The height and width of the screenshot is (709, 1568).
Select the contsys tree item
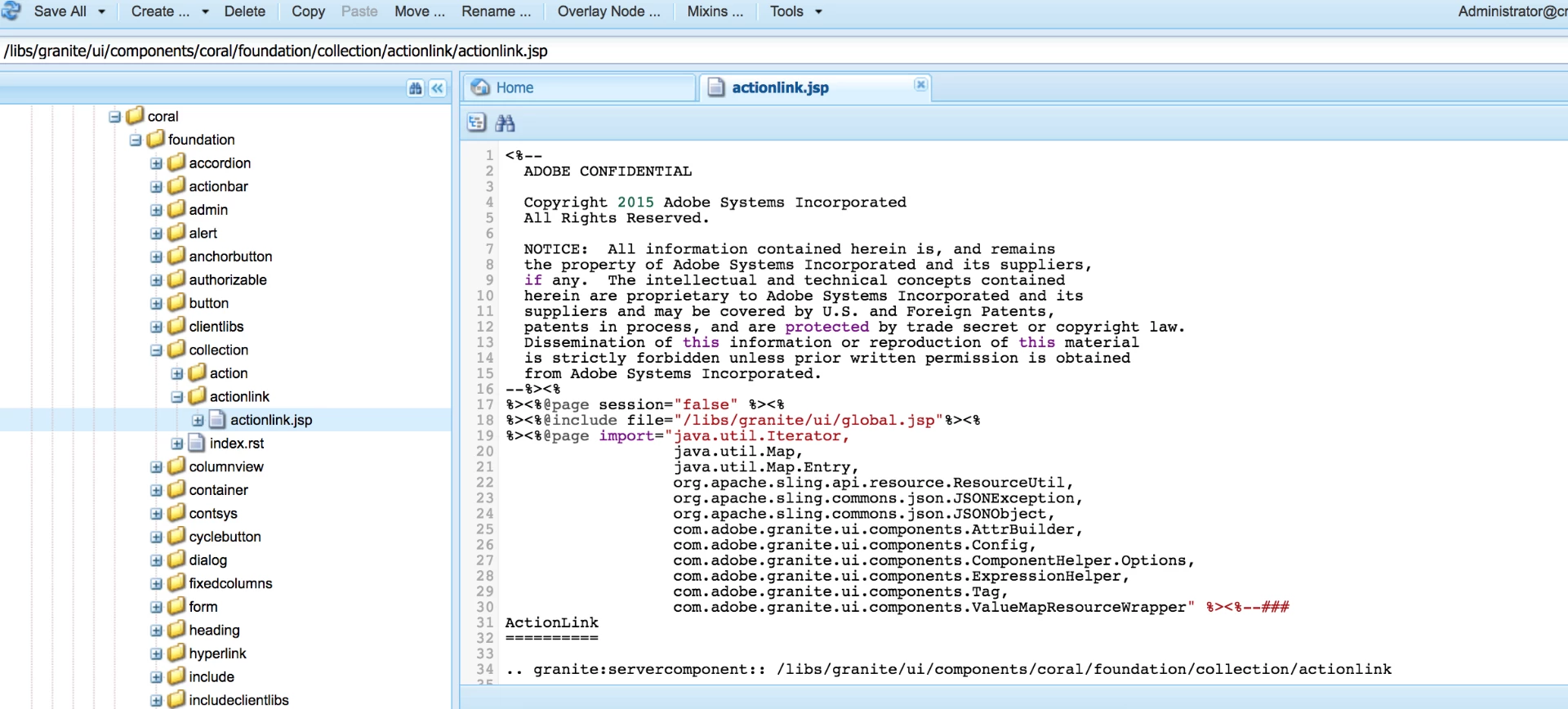tap(213, 514)
